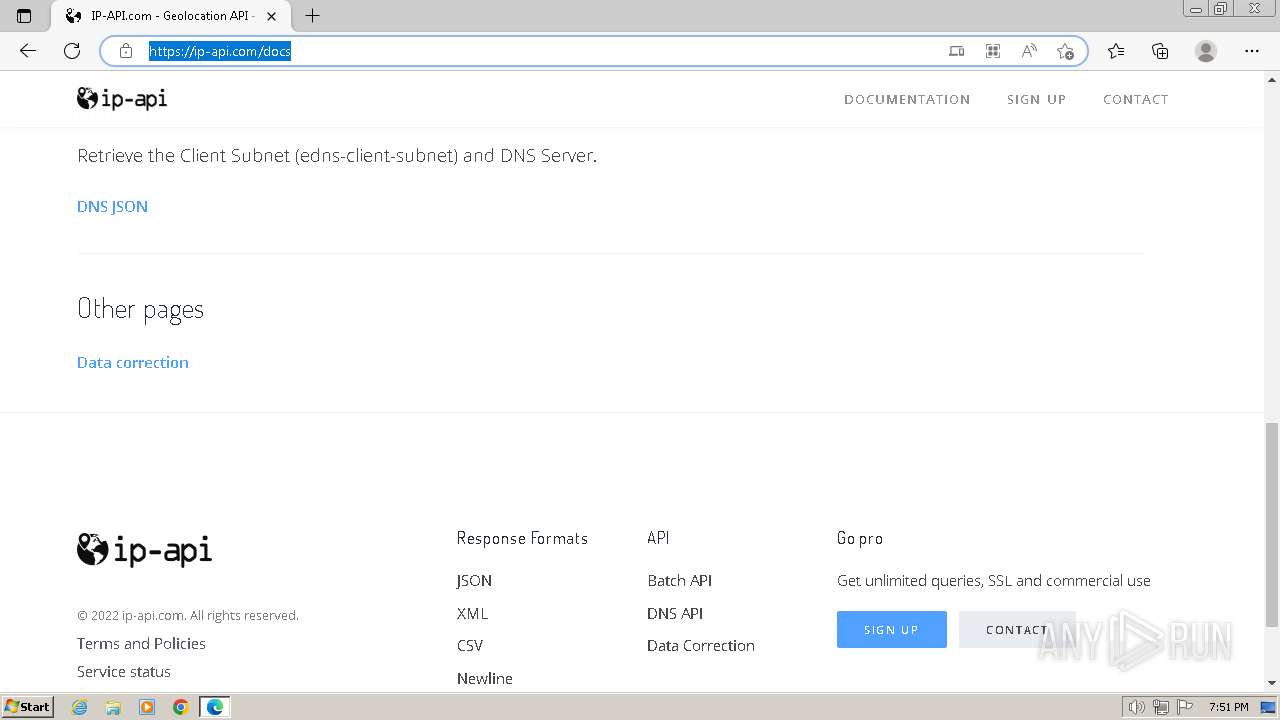Click the grey CONTACT button

(1017, 629)
